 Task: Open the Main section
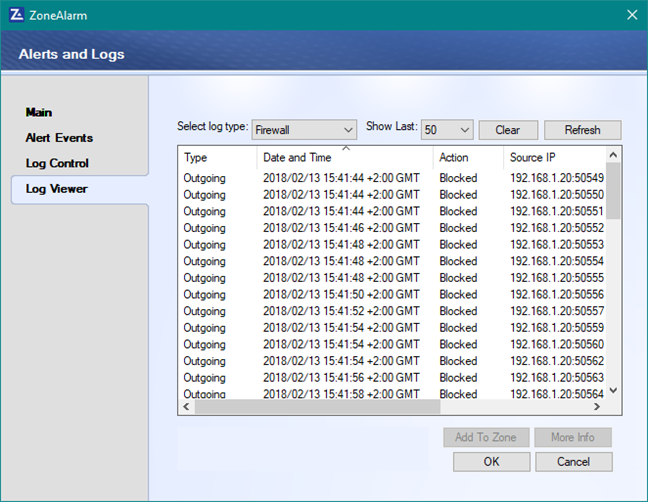coord(39,112)
